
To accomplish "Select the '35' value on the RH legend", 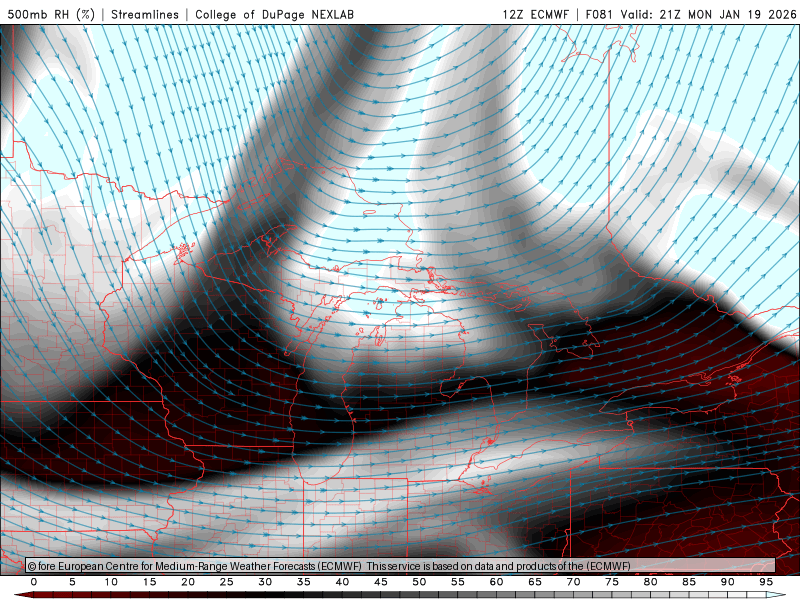I will 304,582.
